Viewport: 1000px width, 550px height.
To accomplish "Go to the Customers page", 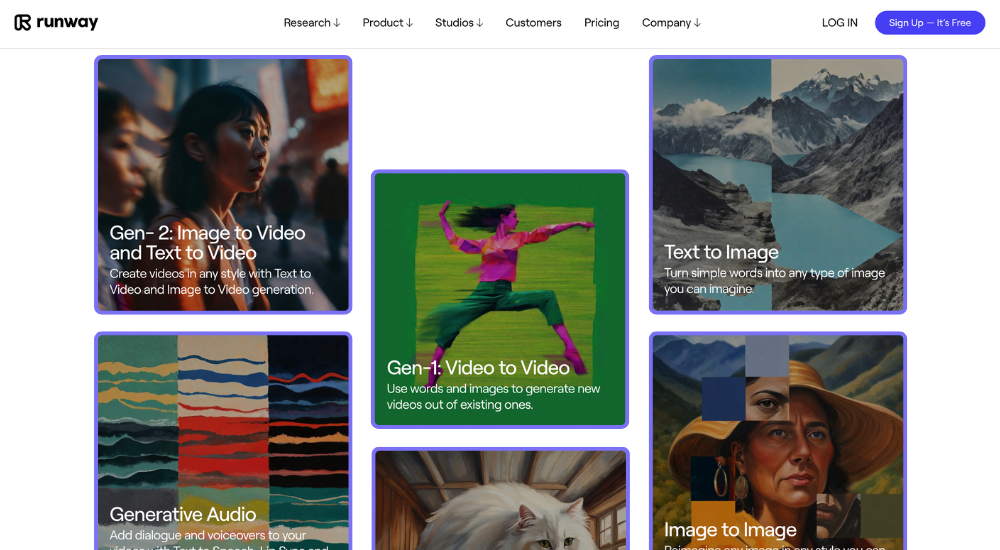I will pyautogui.click(x=533, y=22).
